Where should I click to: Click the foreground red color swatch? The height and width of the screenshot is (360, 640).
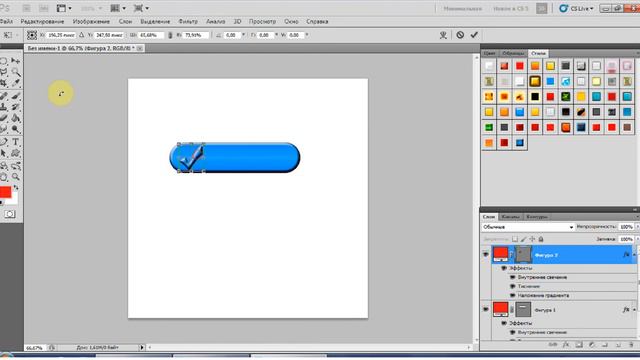[5, 192]
